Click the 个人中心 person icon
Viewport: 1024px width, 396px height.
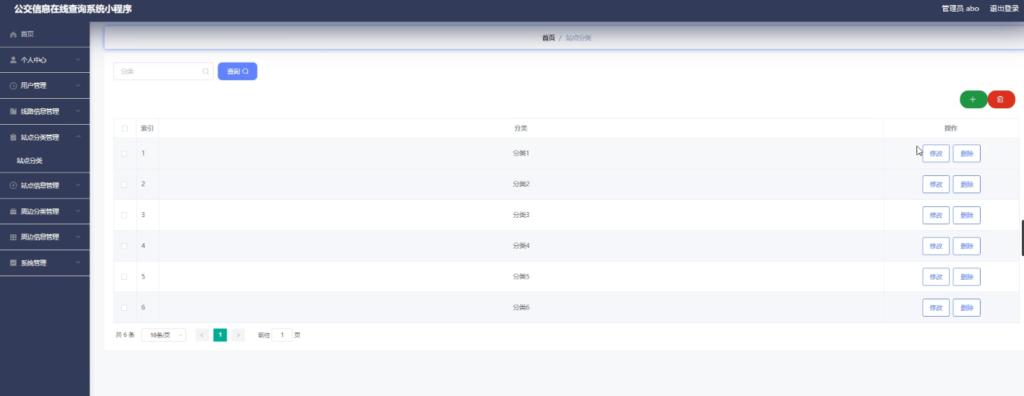tap(13, 59)
